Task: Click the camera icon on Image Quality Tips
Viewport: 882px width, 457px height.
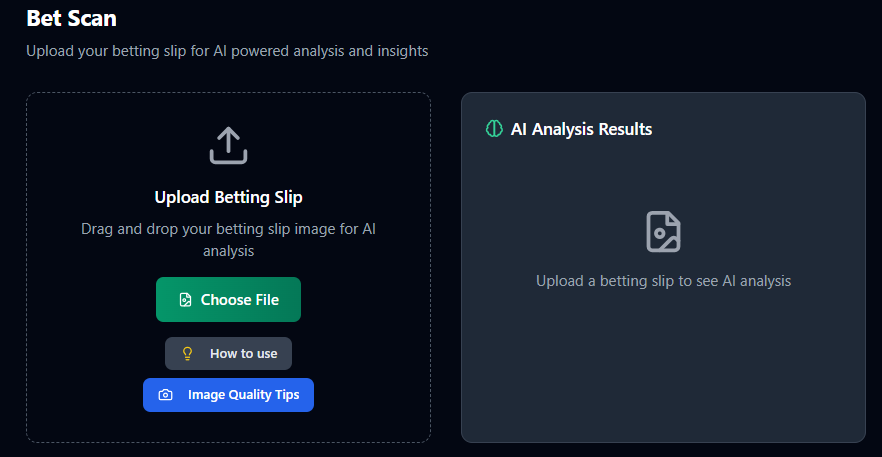Action: 166,395
